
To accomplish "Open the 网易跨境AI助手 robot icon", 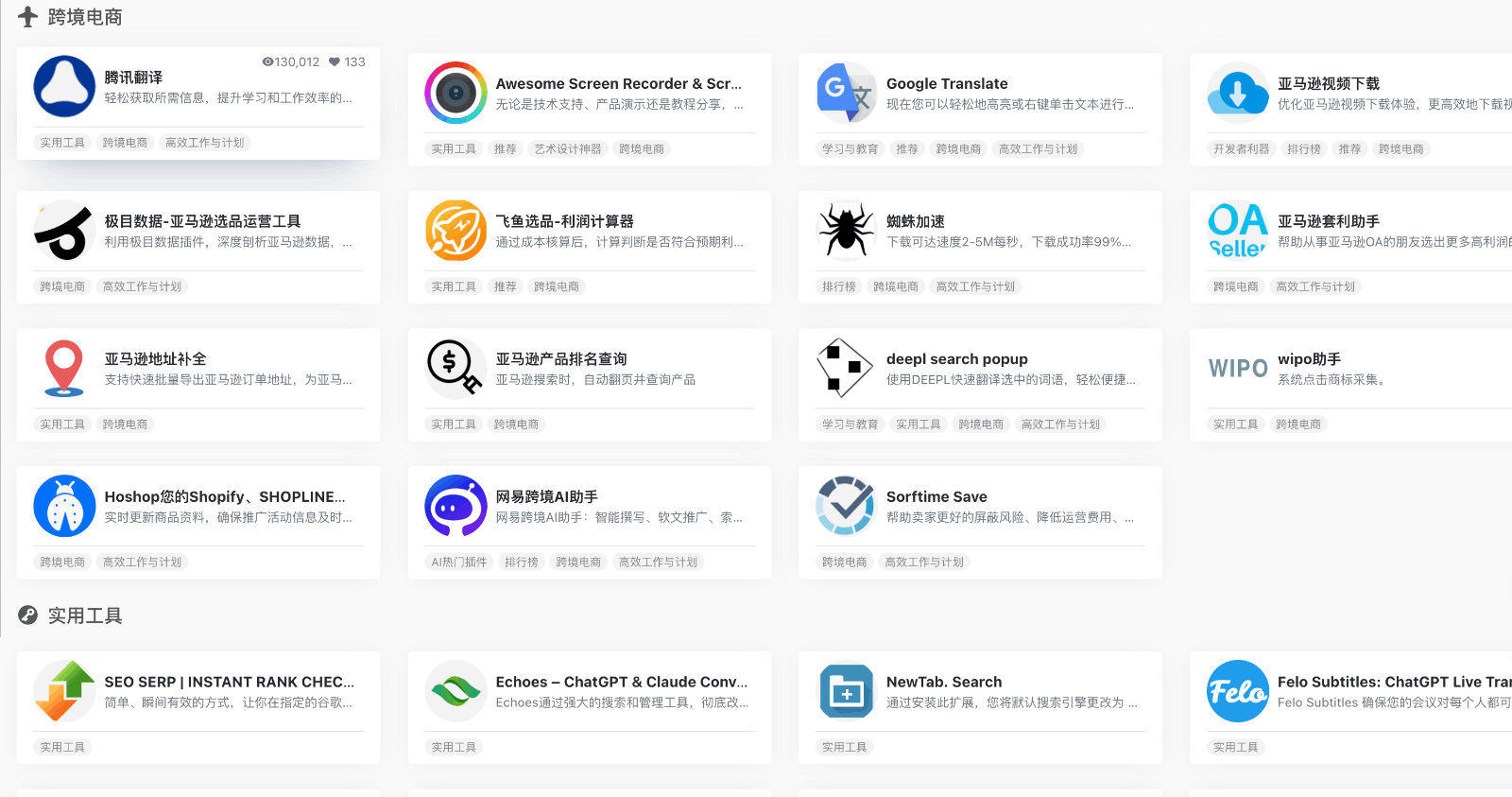I will pos(455,506).
